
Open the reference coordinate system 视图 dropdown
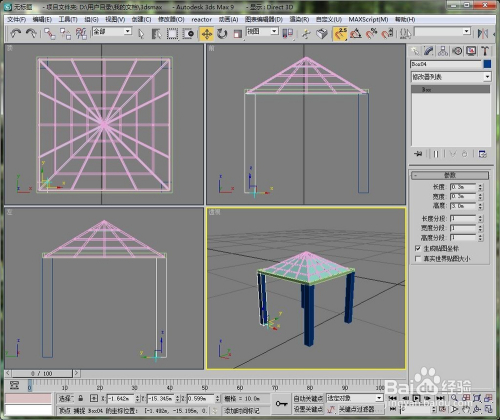[262, 31]
